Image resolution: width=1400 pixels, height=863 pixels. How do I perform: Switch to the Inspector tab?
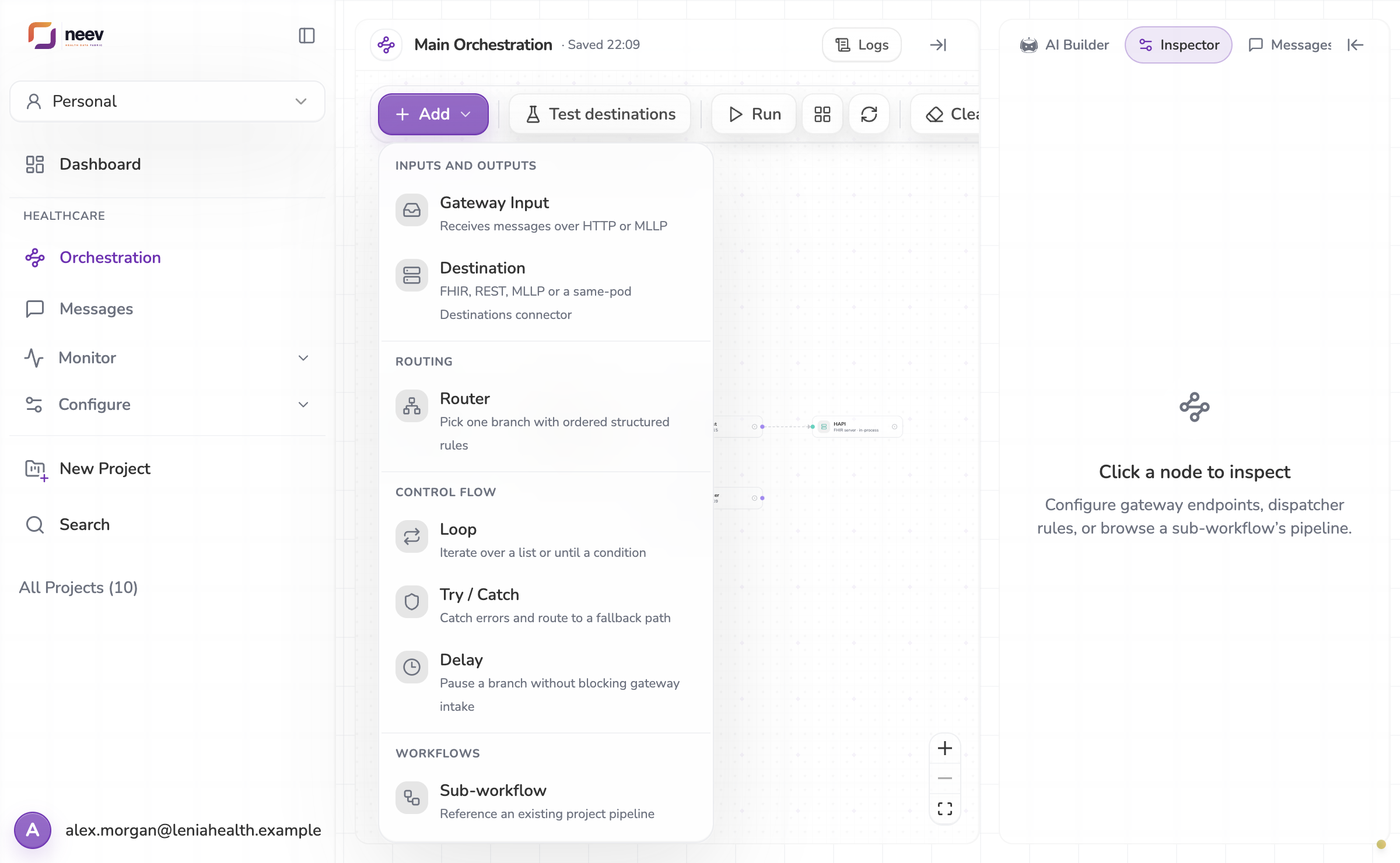point(1178,45)
